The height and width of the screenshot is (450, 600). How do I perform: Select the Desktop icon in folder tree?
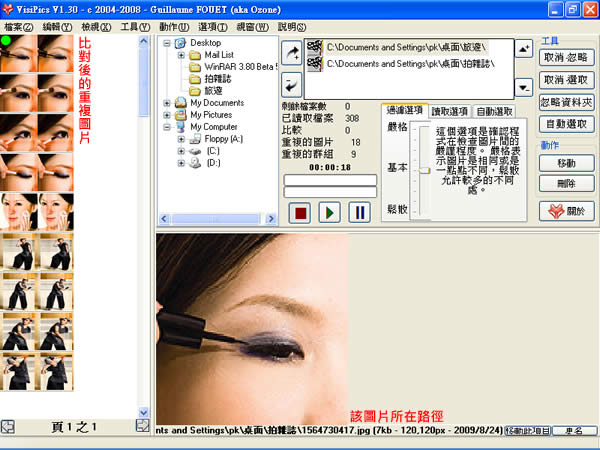coord(180,43)
